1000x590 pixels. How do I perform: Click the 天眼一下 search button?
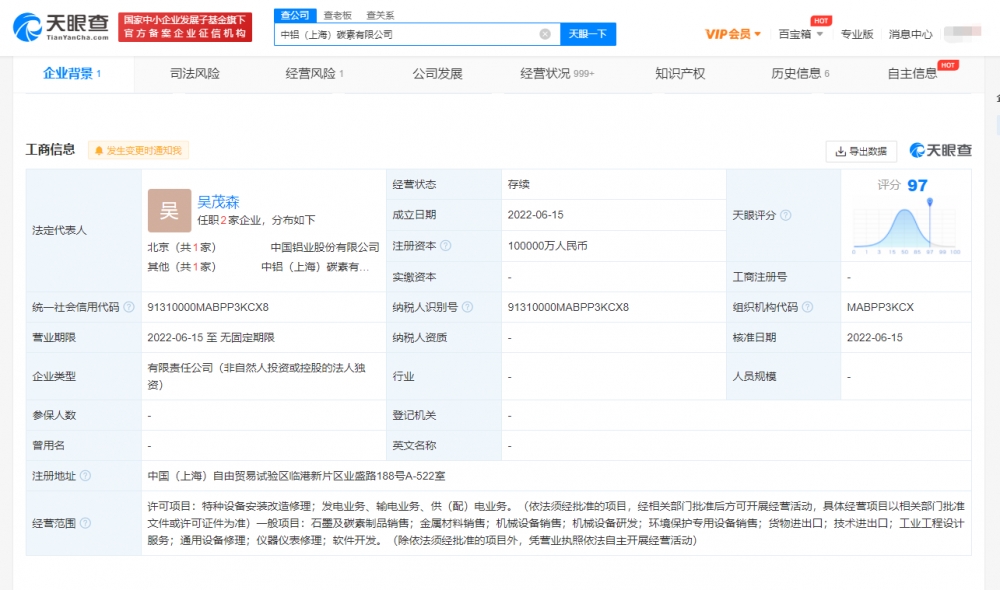[588, 34]
